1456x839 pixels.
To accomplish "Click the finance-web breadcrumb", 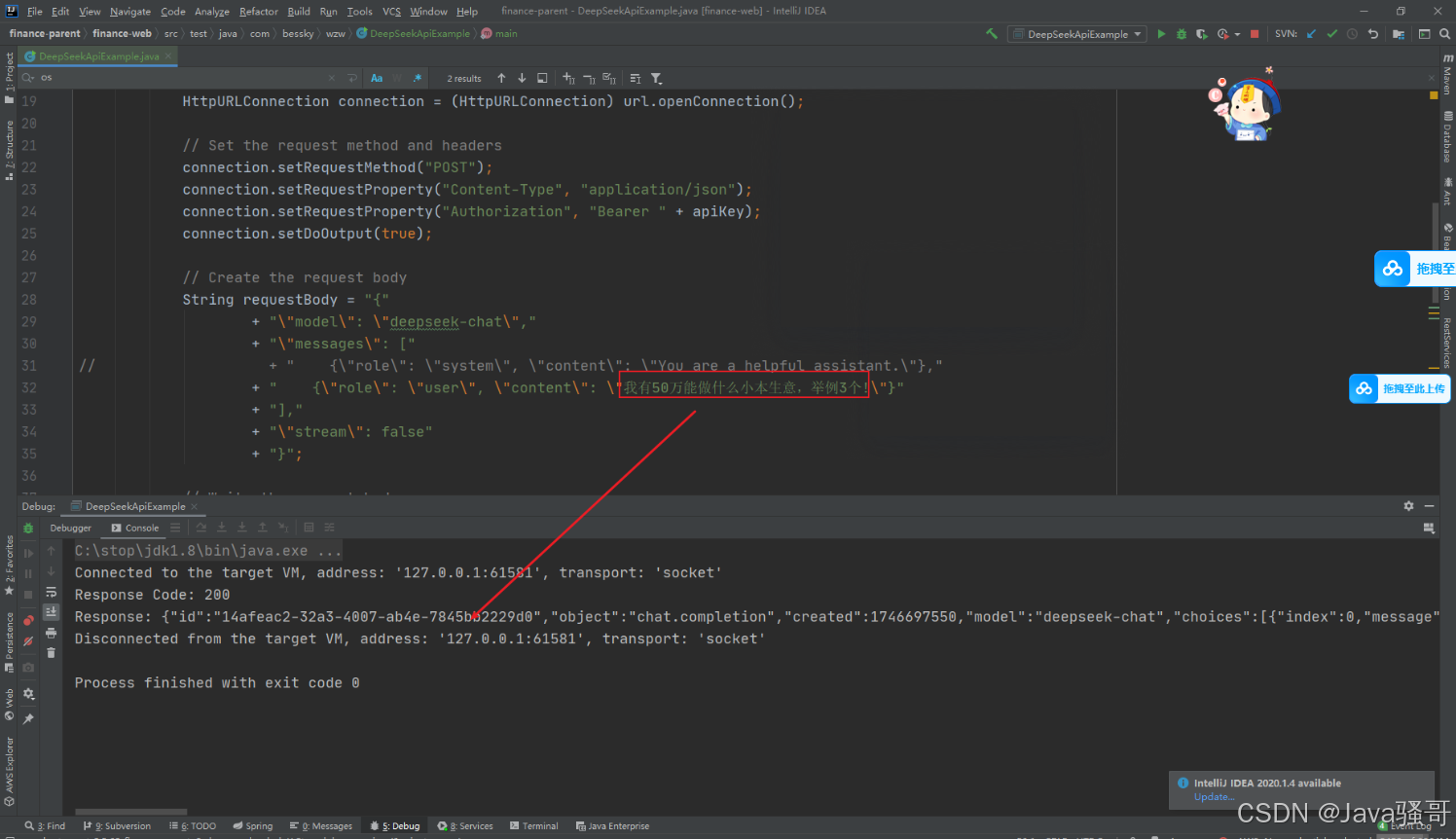I will 122,33.
